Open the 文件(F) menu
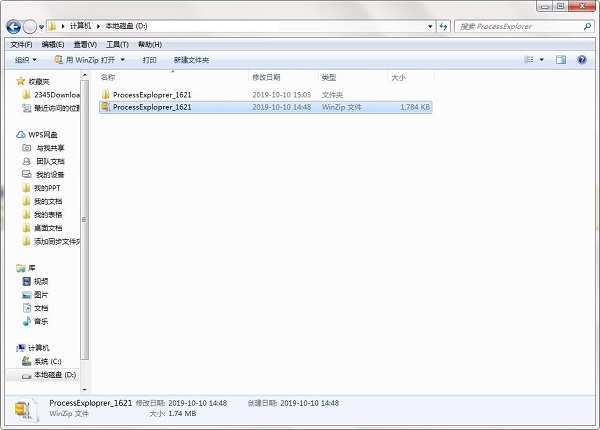The height and width of the screenshot is (430, 600). pyautogui.click(x=21, y=44)
